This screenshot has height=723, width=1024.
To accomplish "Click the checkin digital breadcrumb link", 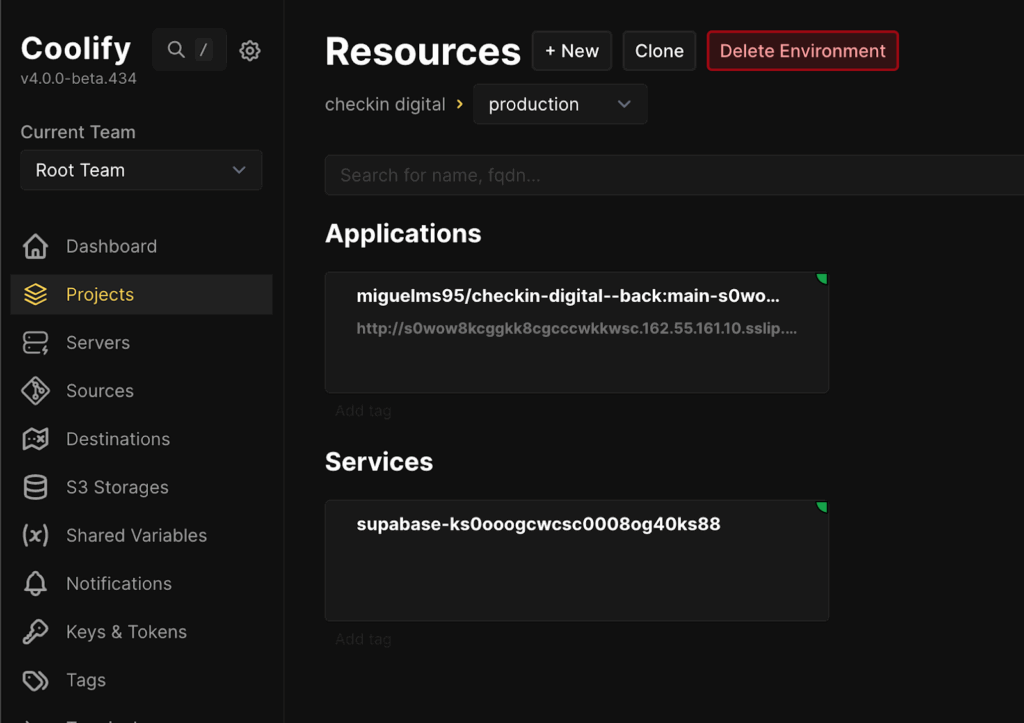I will [x=385, y=105].
